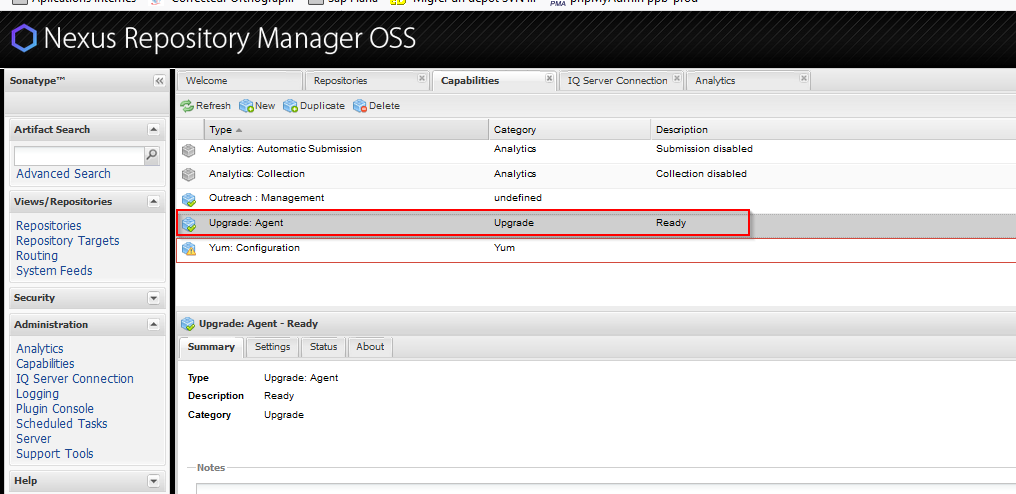Close the Repositories tab
This screenshot has width=1016, height=494.
point(423,80)
